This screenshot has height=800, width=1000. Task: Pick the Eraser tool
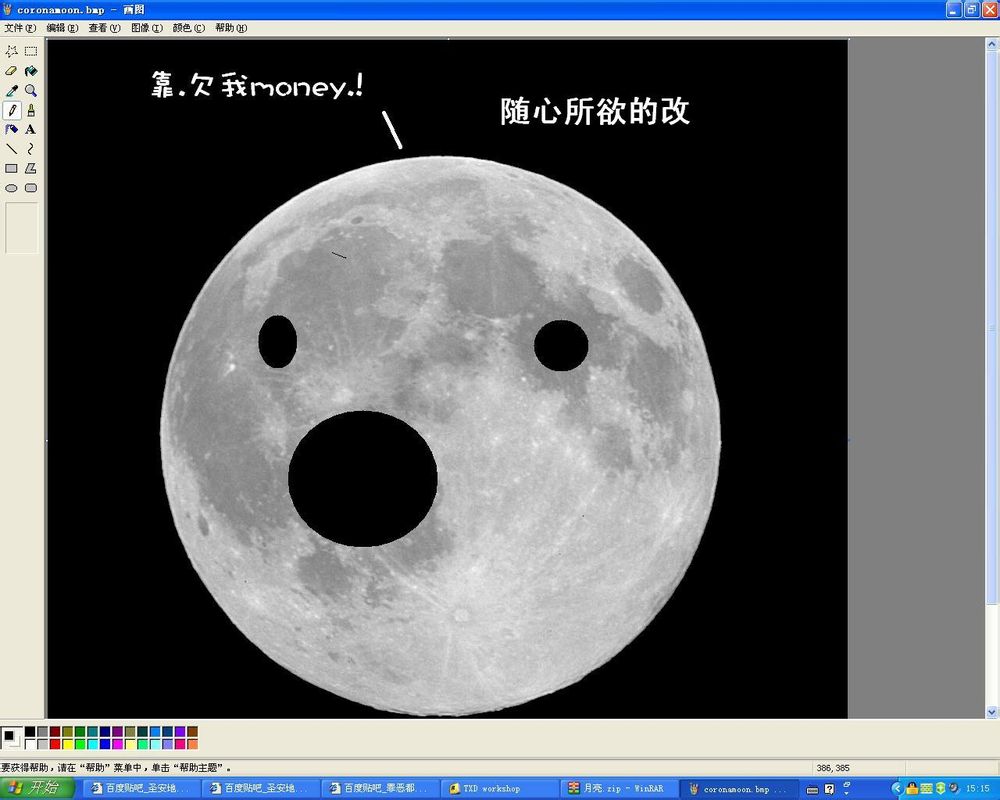pyautogui.click(x=11, y=71)
